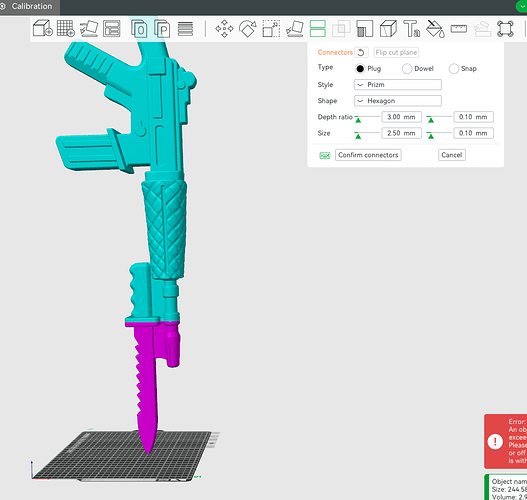Click the Depth ratio 3.00 mm field

pyautogui.click(x=402, y=117)
